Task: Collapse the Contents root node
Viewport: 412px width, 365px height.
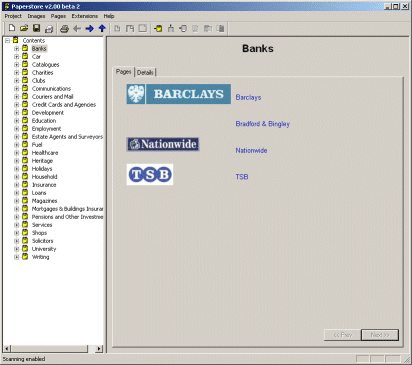Action: coord(7,41)
